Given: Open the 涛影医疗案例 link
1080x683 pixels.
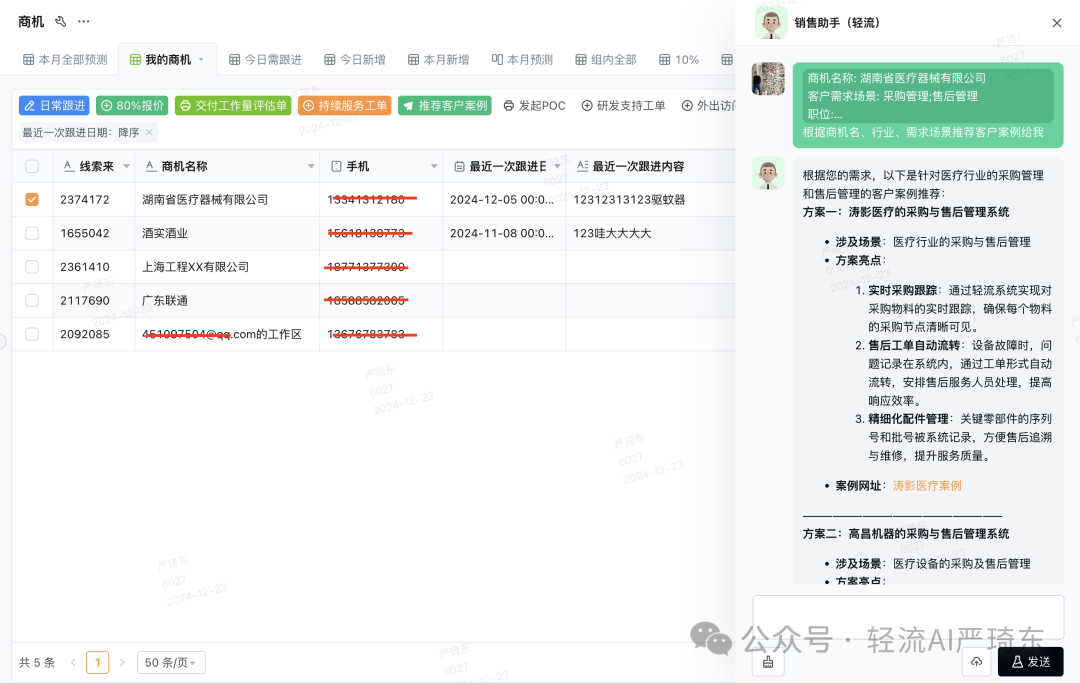Looking at the screenshot, I should click(927, 485).
